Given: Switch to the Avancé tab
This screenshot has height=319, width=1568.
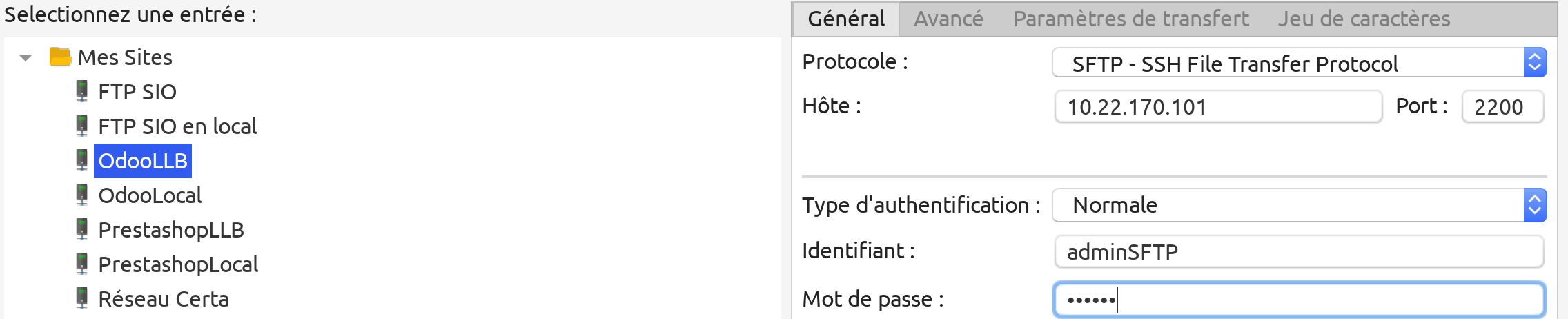Looking at the screenshot, I should point(948,19).
